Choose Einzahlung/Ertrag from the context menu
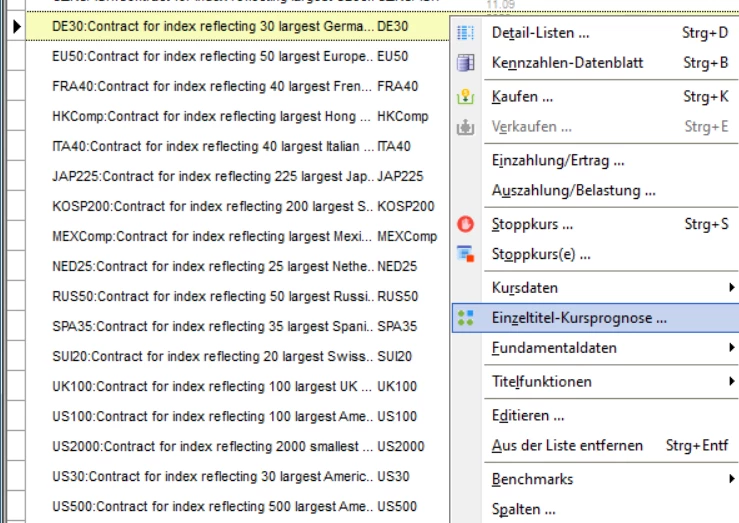 coord(558,160)
